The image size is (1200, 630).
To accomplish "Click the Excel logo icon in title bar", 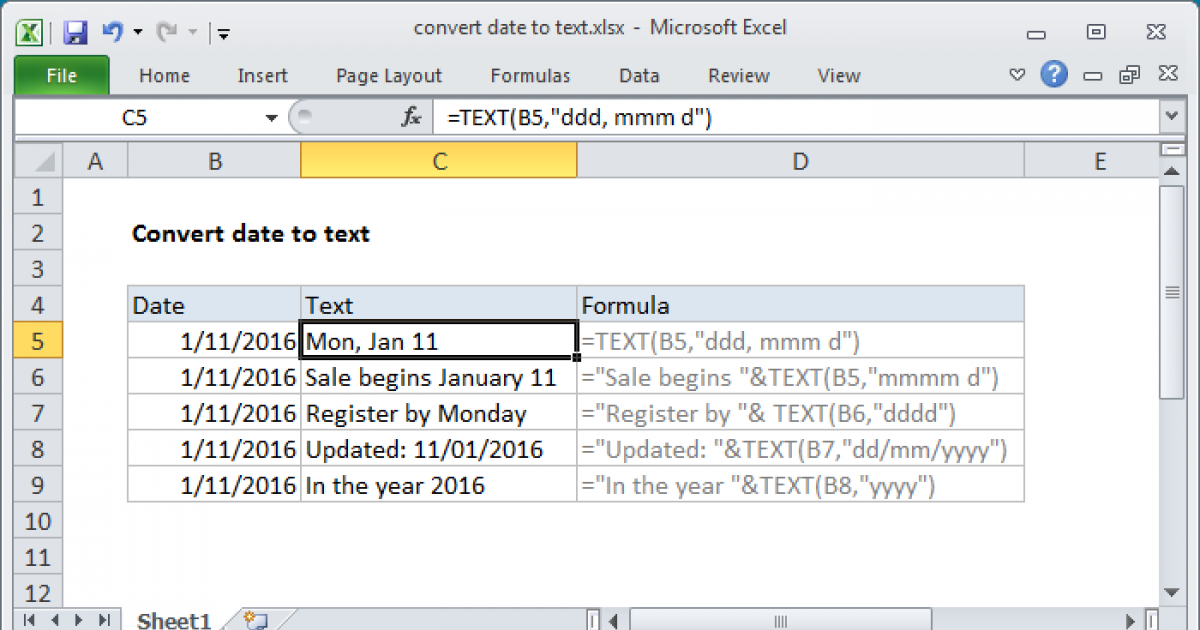I will tap(30, 32).
